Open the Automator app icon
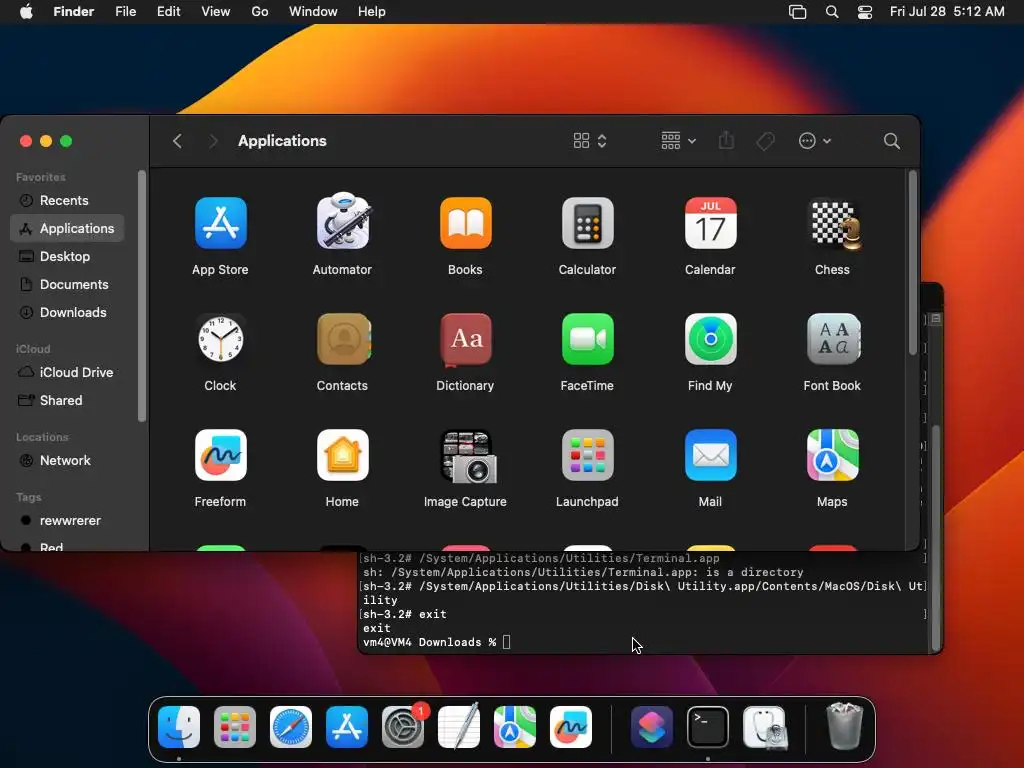This screenshot has height=768, width=1024. (343, 221)
